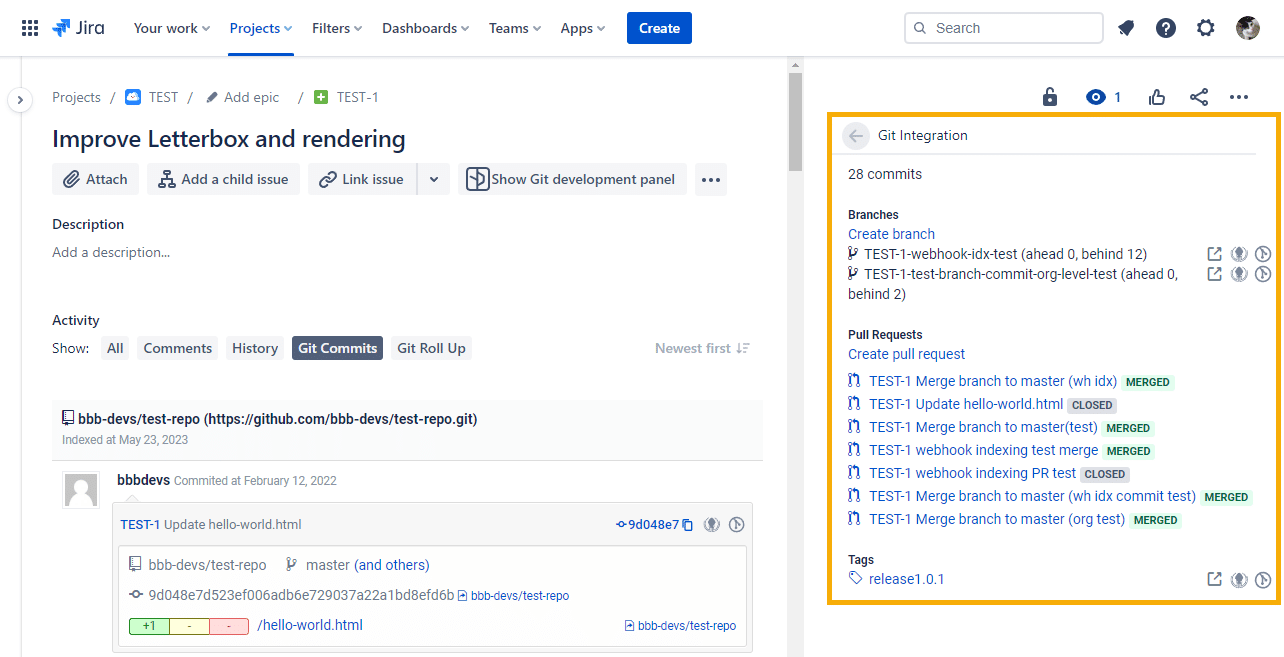
Task: Select the Comments activity tab
Action: (x=178, y=348)
